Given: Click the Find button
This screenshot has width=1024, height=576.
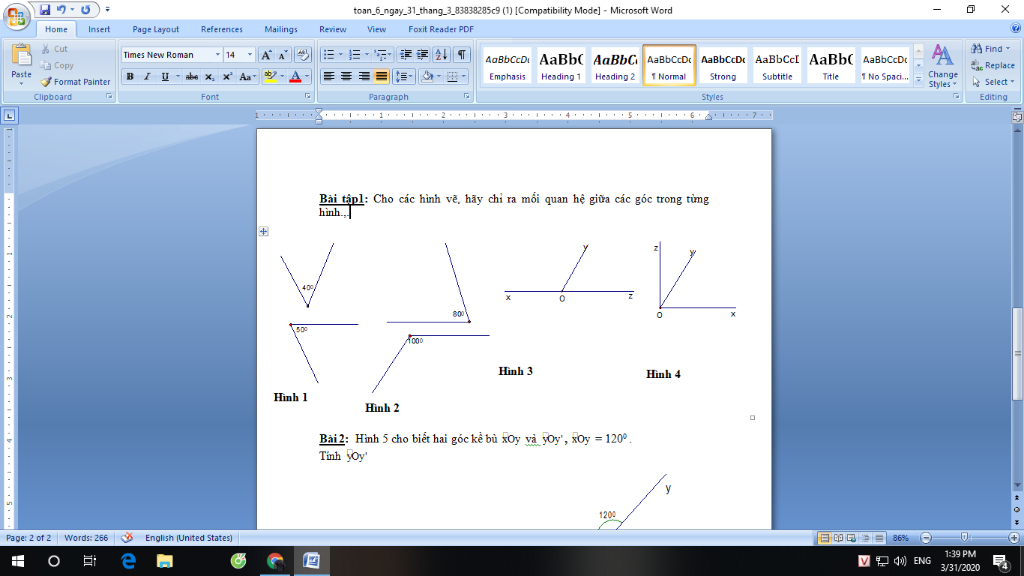Looking at the screenshot, I should pyautogui.click(x=991, y=49).
